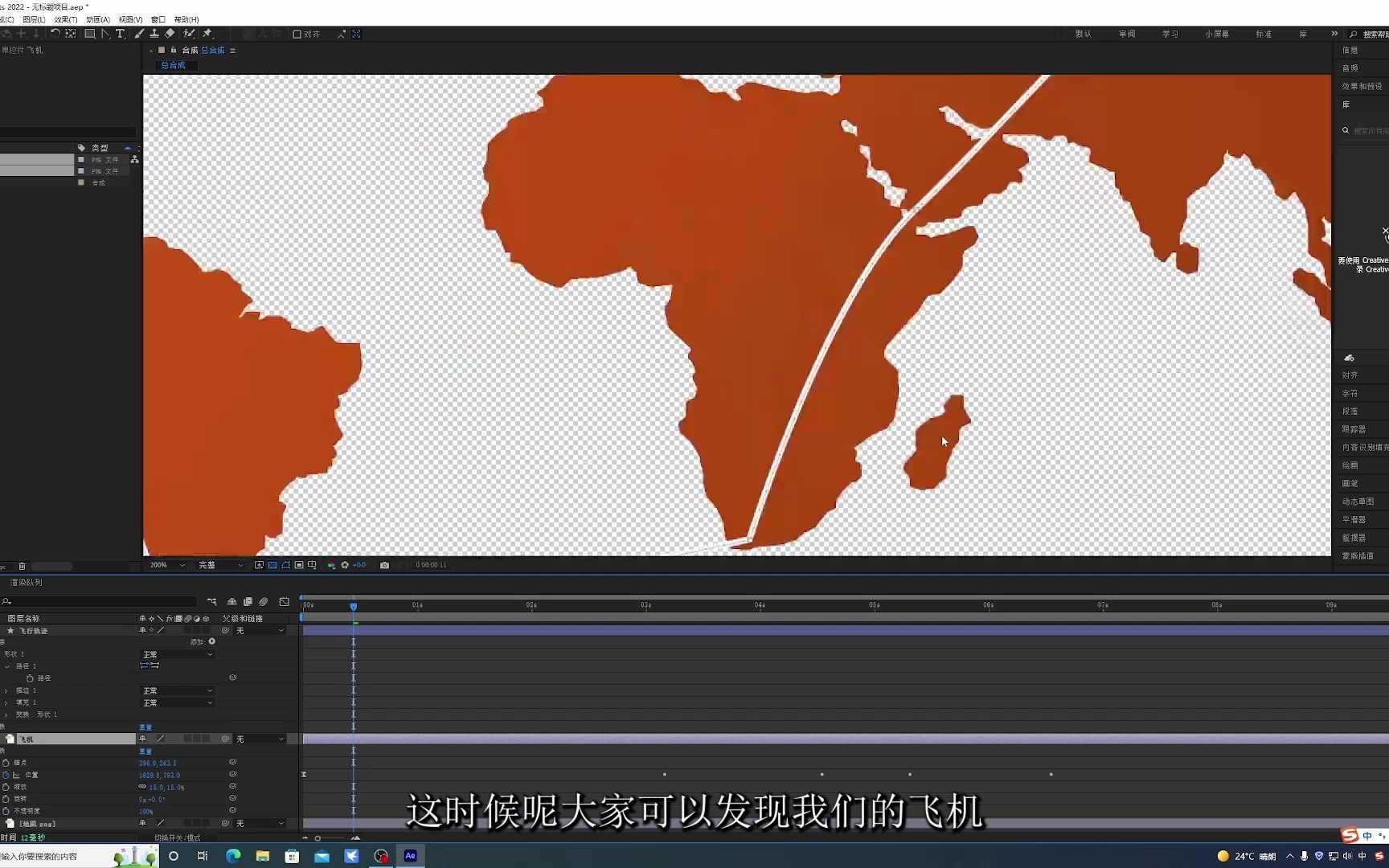The height and width of the screenshot is (868, 1389).
Task: Open the parent dropdown for 飞机 layer
Action: click(260, 739)
